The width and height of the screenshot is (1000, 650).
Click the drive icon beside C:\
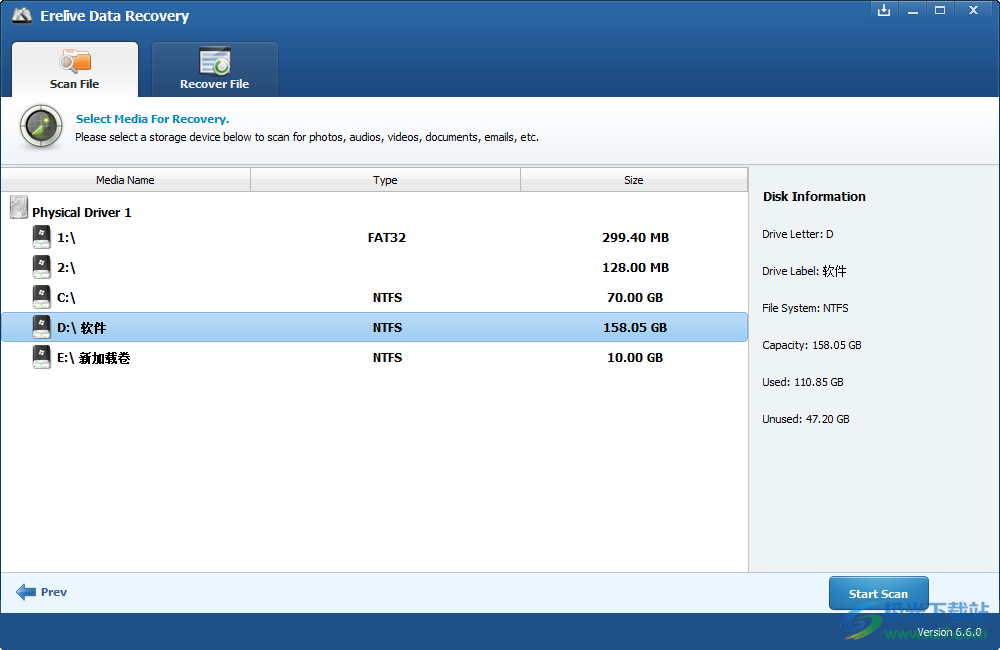41,297
